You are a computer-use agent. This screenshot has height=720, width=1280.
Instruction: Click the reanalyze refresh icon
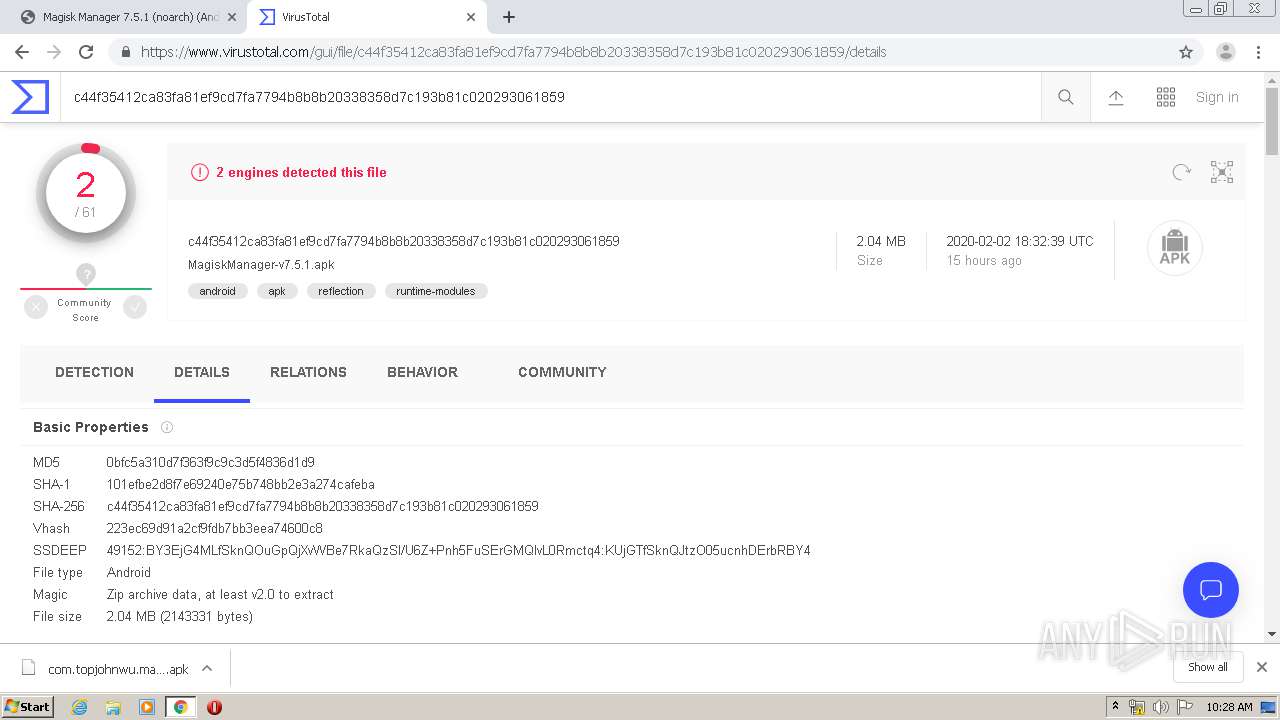(1182, 172)
